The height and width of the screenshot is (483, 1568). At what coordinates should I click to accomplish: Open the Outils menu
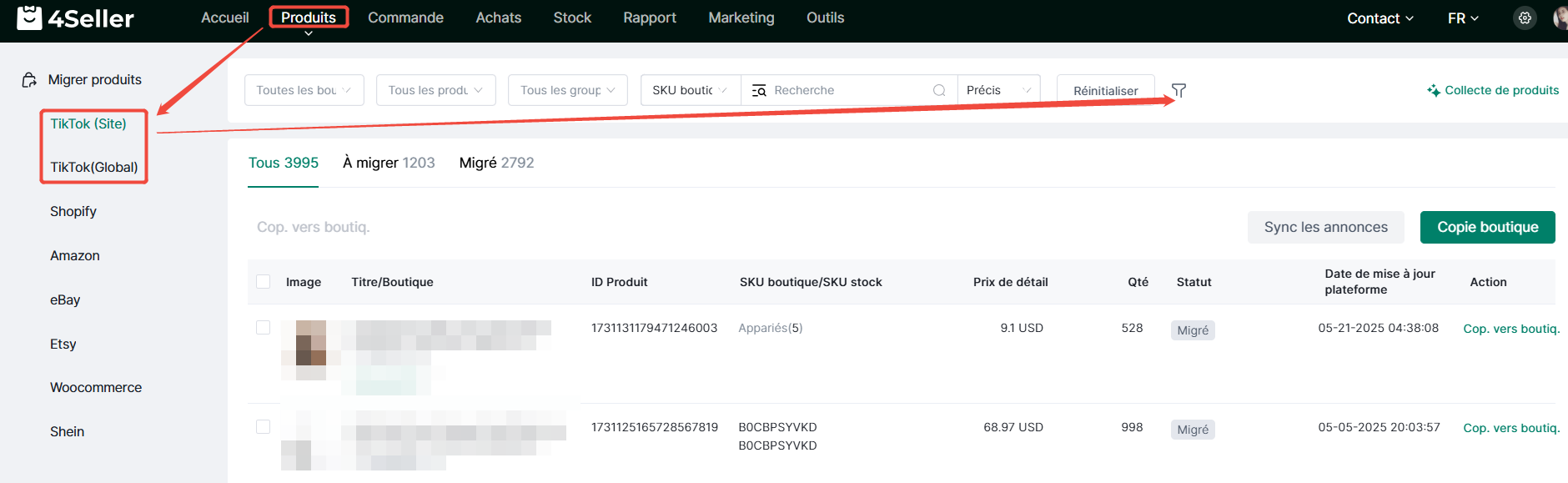pos(826,18)
